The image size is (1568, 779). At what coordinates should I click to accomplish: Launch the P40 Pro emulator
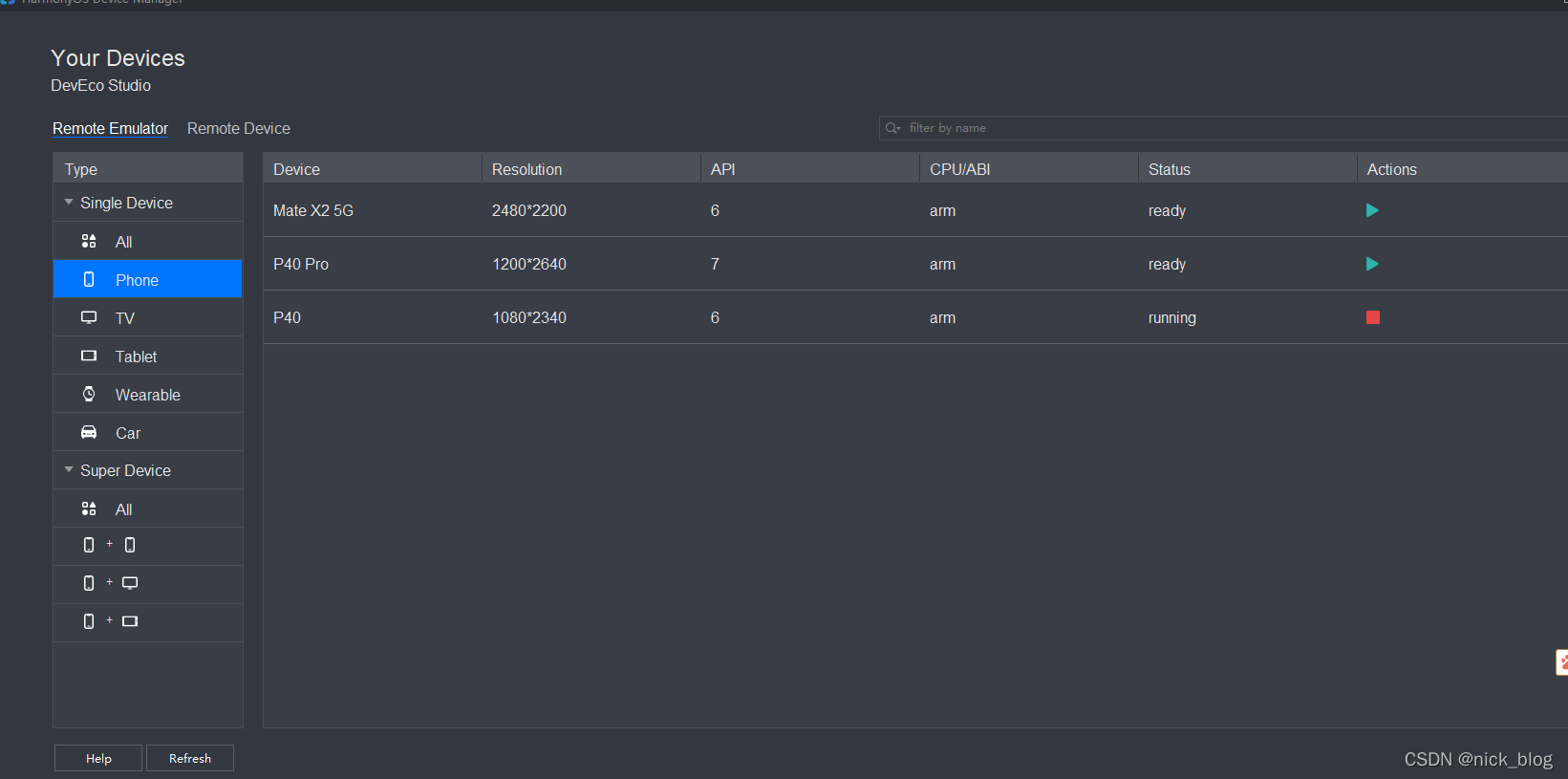(1372, 264)
